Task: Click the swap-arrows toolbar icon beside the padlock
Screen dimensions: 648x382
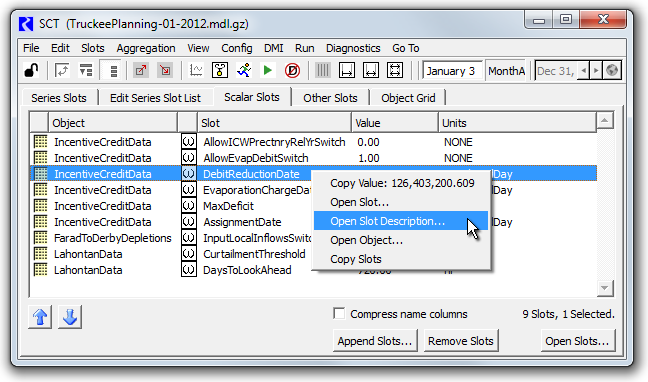Action: click(62, 70)
